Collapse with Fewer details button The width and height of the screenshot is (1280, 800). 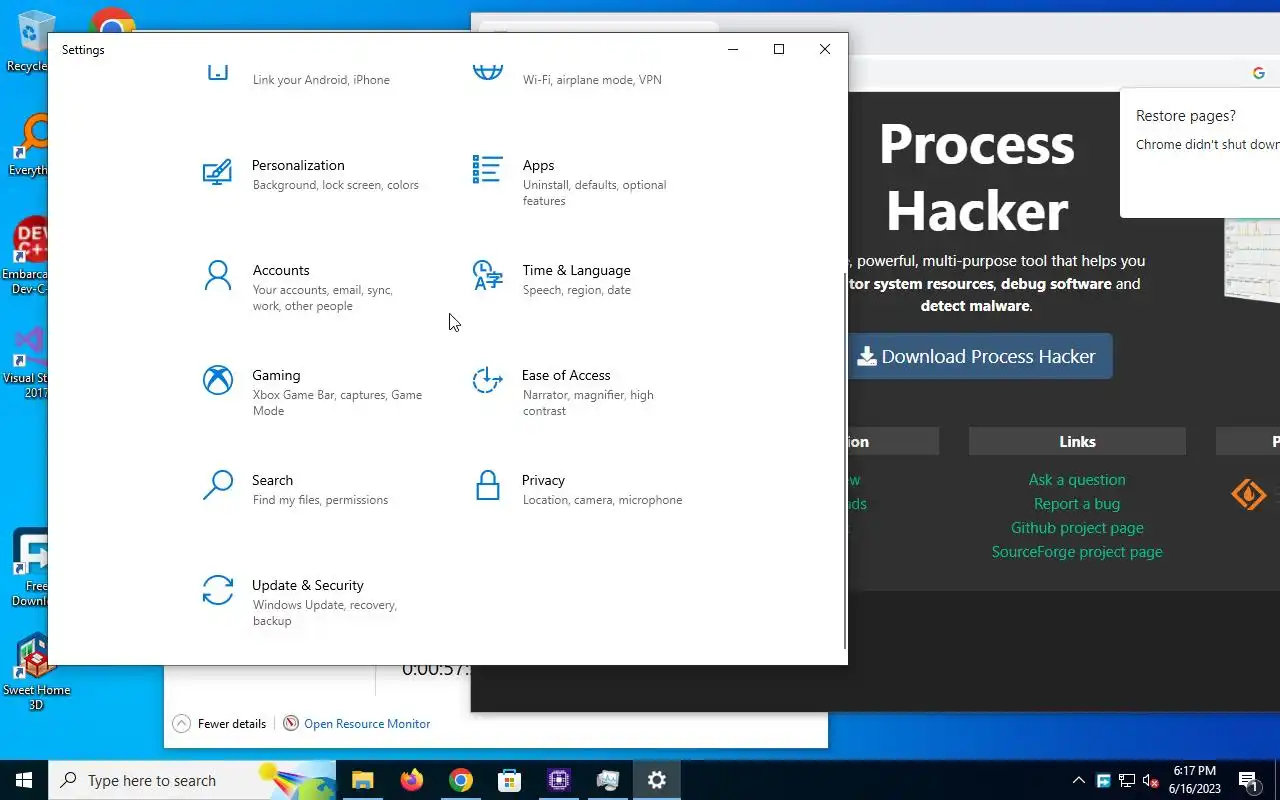[220, 723]
